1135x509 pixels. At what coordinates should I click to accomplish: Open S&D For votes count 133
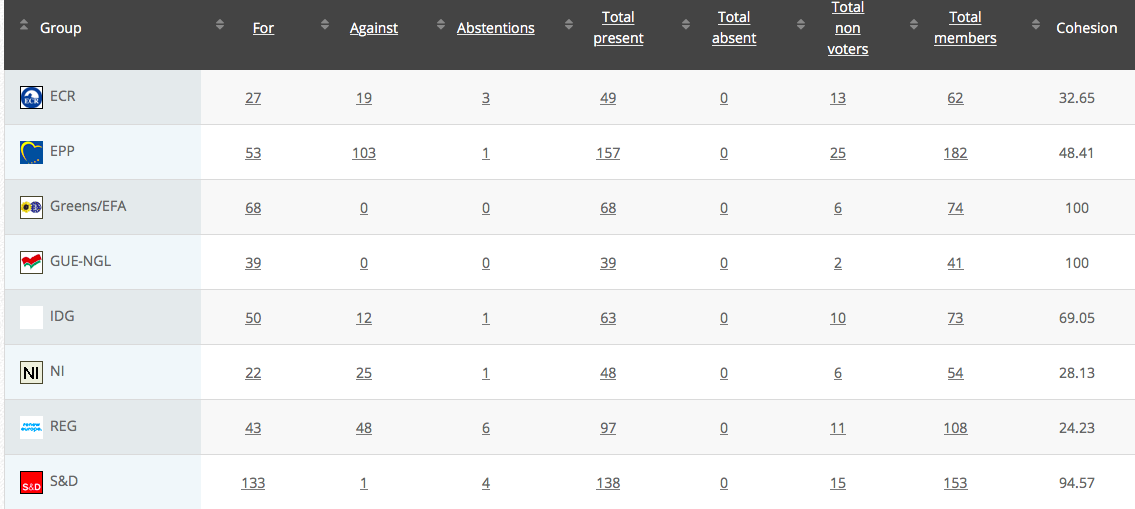click(x=253, y=483)
